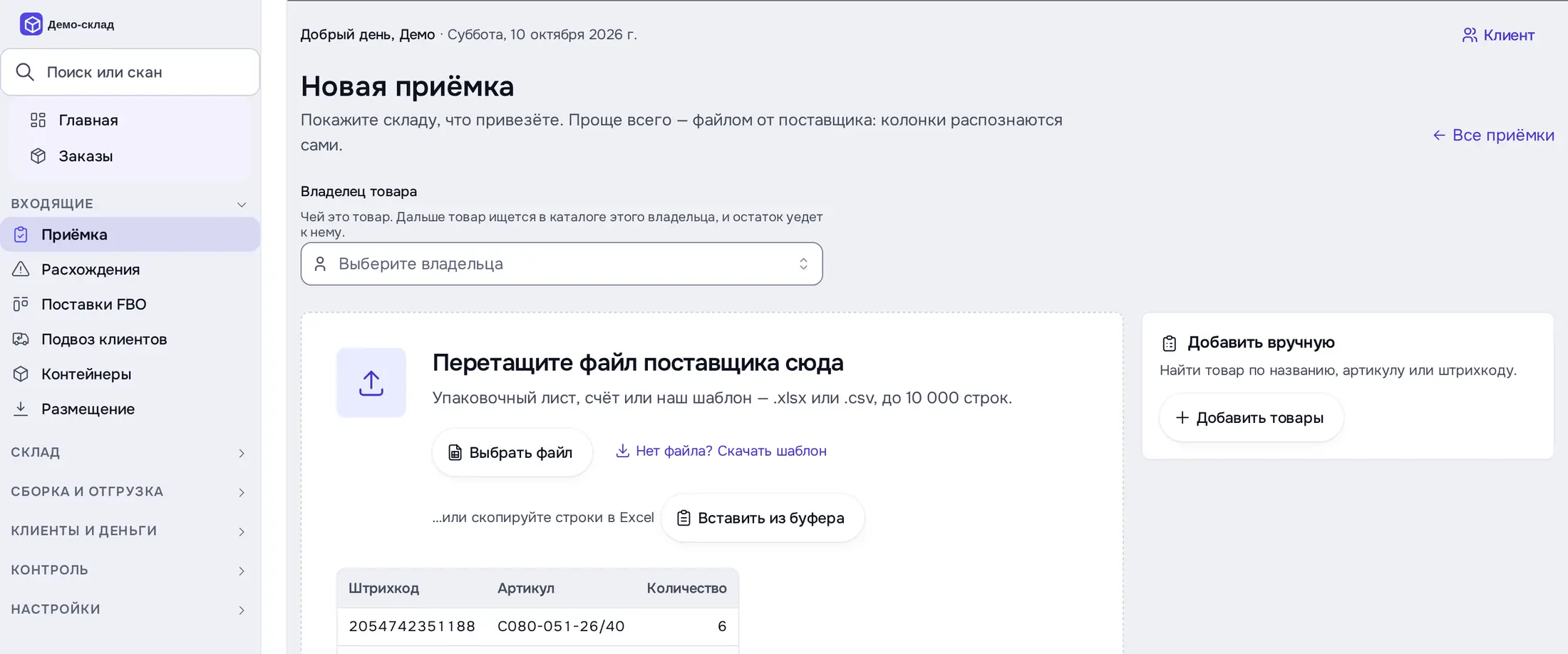Image resolution: width=1568 pixels, height=654 pixels.
Task: Click the Добавить вручную heading
Action: pyautogui.click(x=1261, y=342)
